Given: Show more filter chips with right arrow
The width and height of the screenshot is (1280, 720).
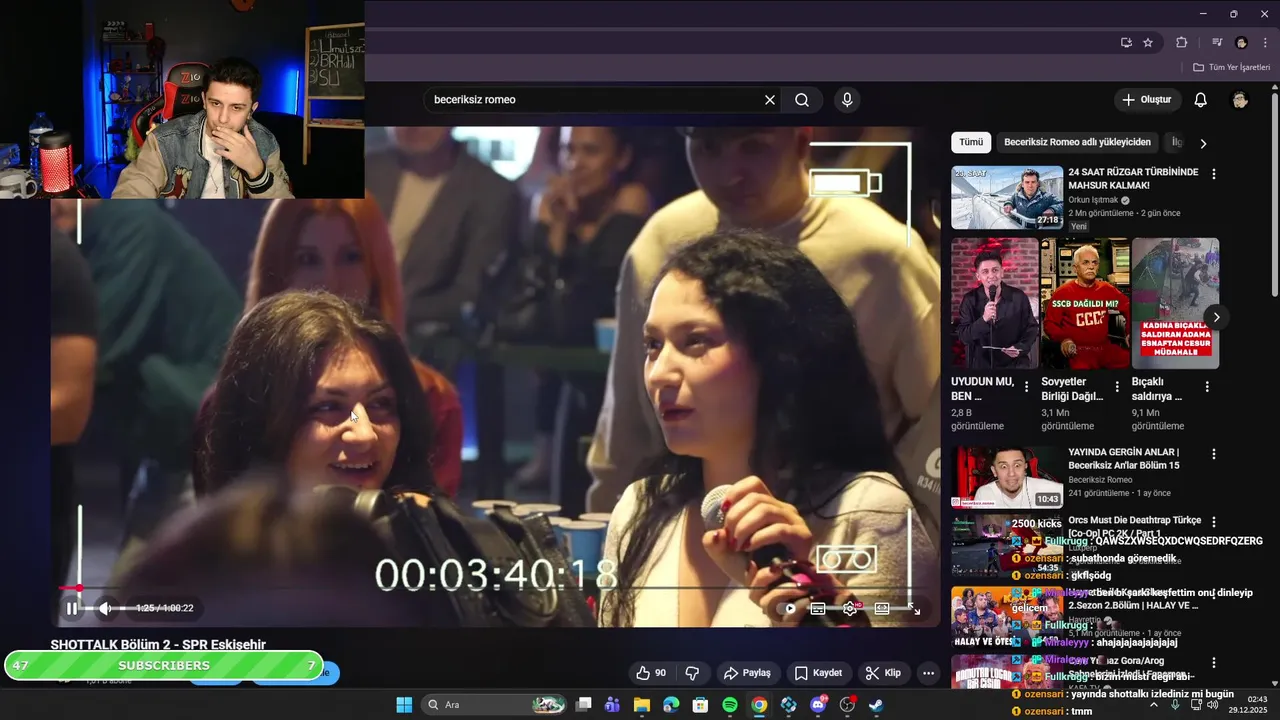Looking at the screenshot, I should coord(1203,143).
